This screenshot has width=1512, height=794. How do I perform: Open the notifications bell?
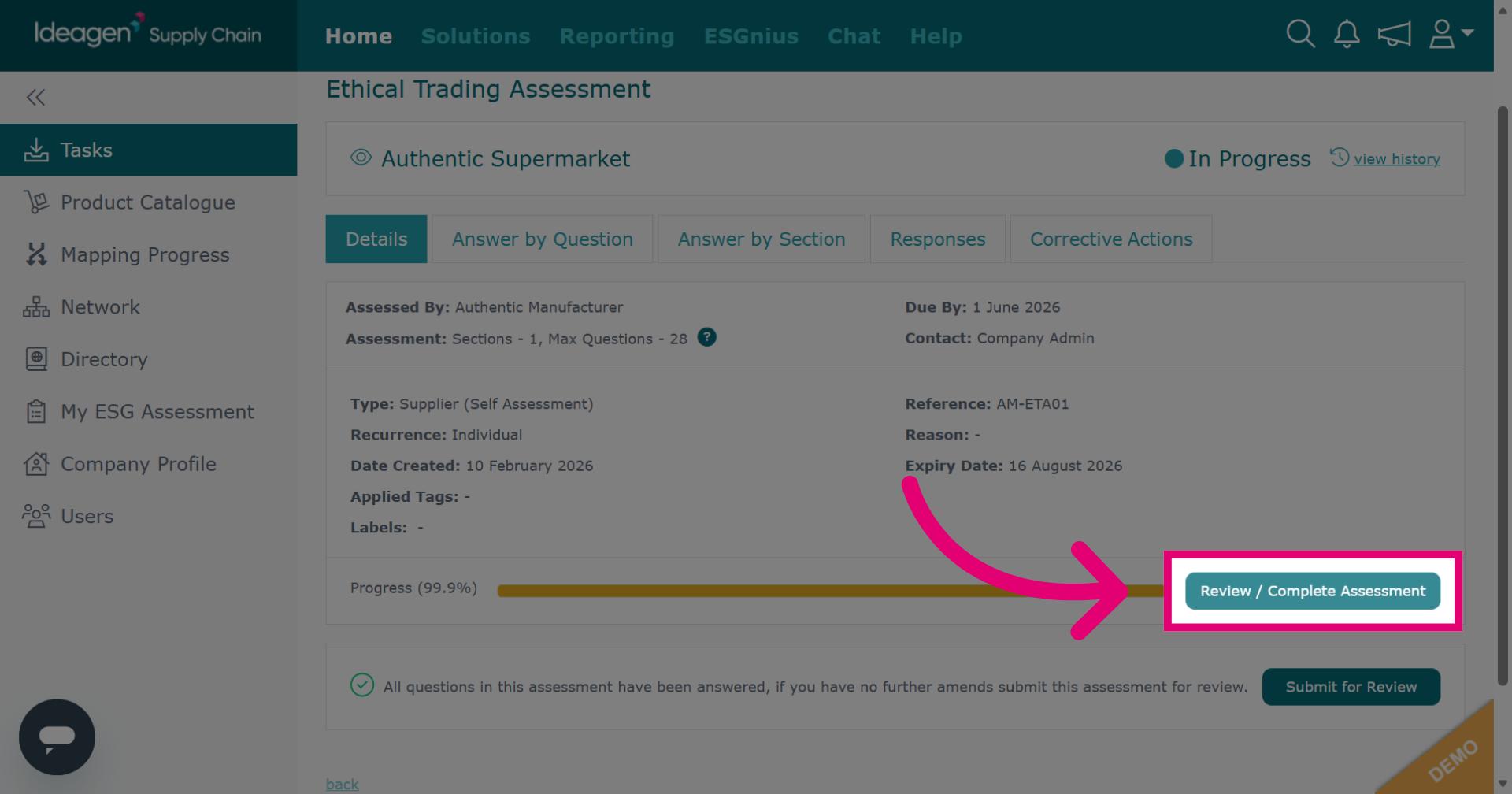[1347, 34]
